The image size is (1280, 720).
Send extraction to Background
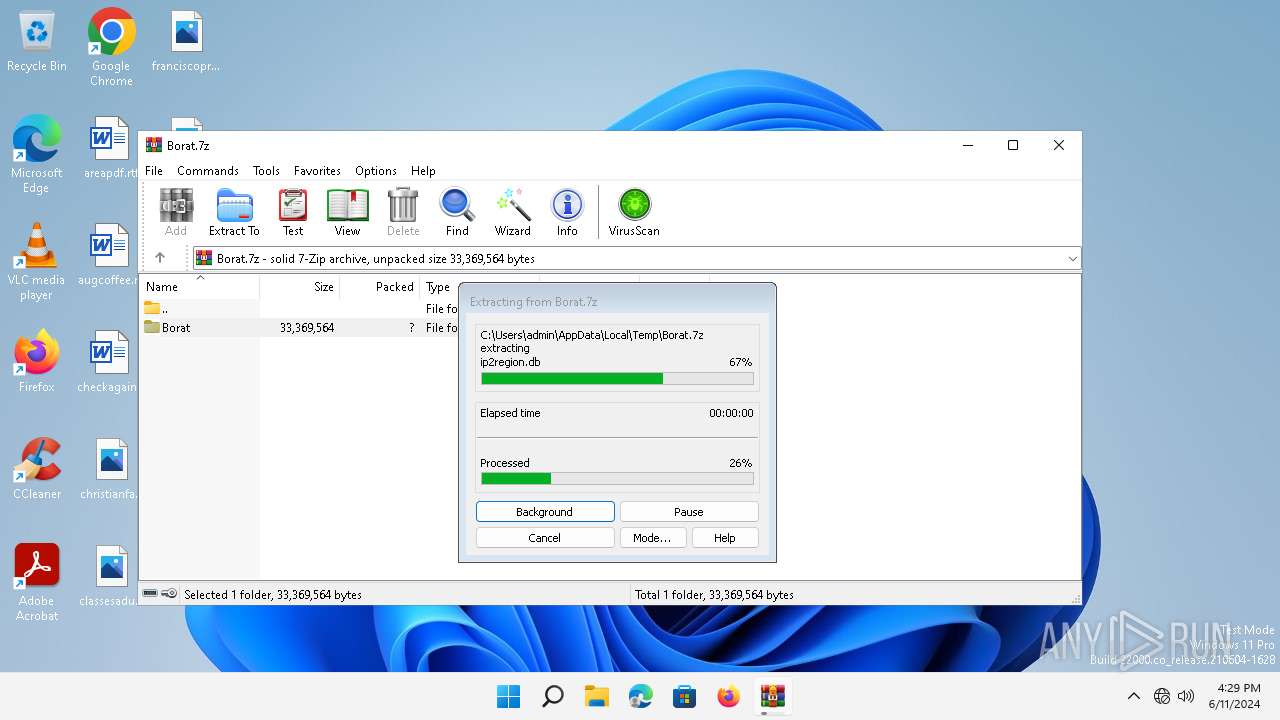(x=545, y=512)
